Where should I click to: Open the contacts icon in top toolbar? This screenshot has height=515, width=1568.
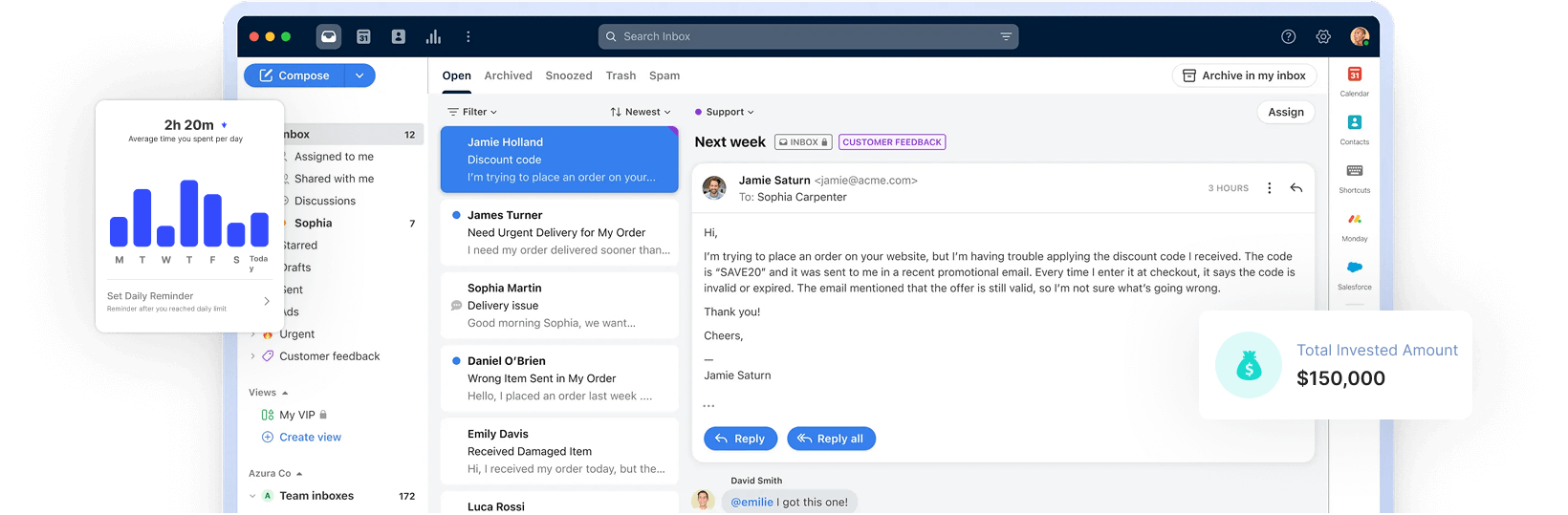pos(399,36)
